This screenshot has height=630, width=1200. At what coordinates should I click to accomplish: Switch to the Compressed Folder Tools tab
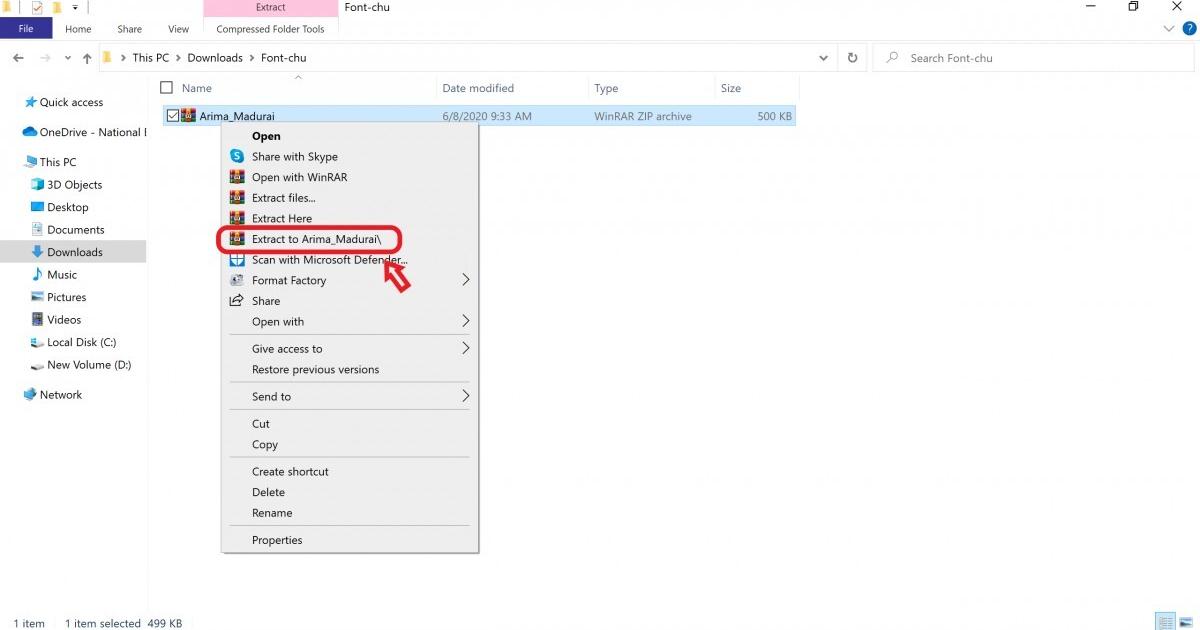269,29
